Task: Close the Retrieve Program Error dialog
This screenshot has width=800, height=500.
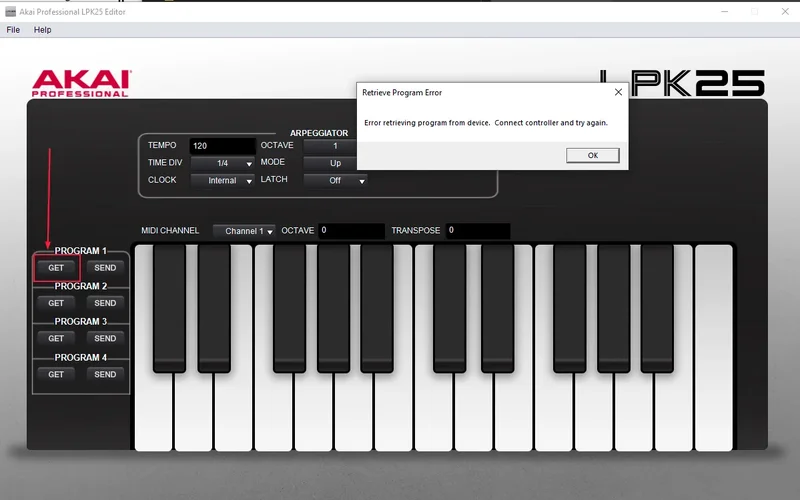Action: point(618,92)
